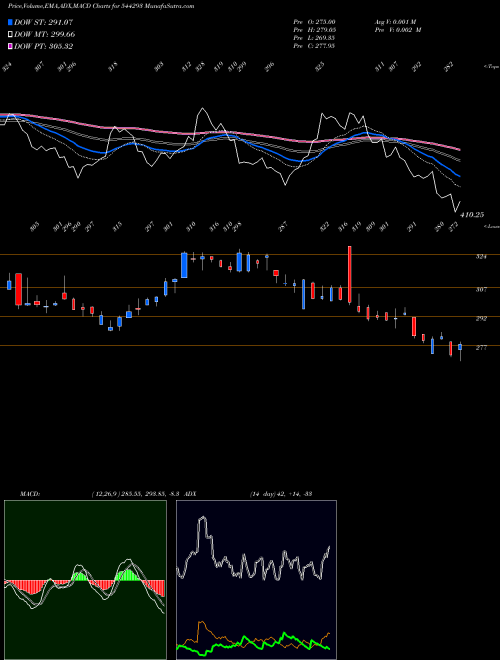Click the 'Pre L: 269.35' value
500x660 pixels.
click(314, 38)
